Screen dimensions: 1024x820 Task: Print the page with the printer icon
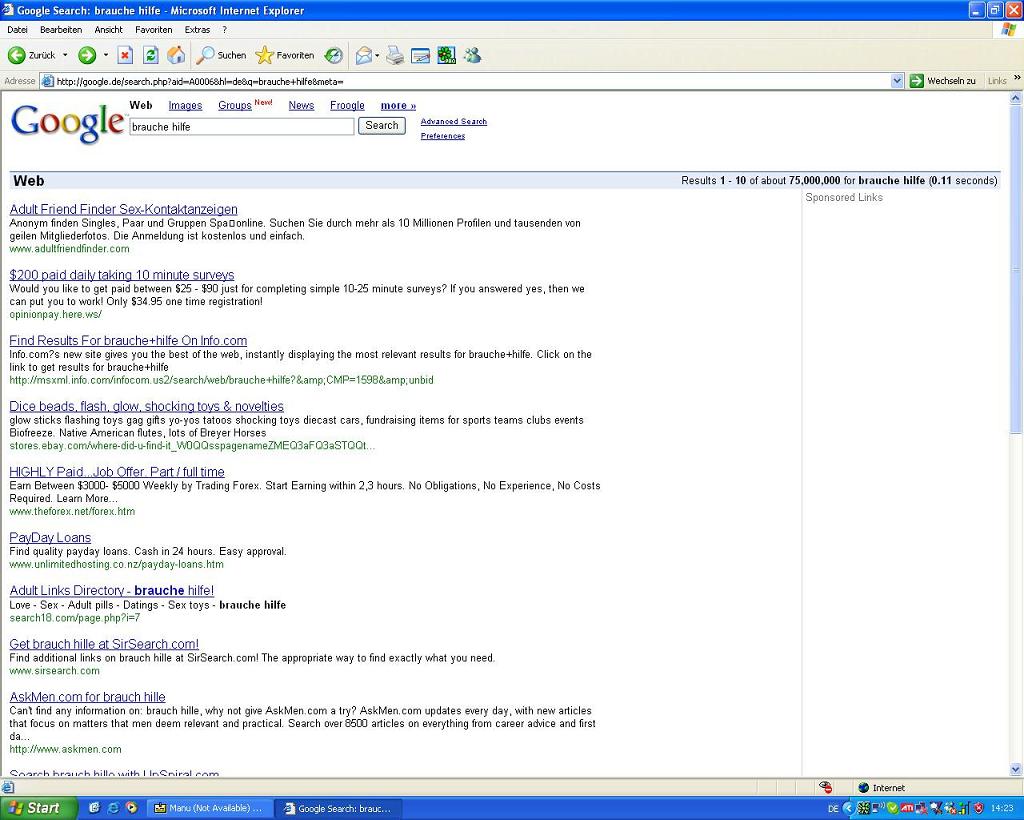pos(394,56)
